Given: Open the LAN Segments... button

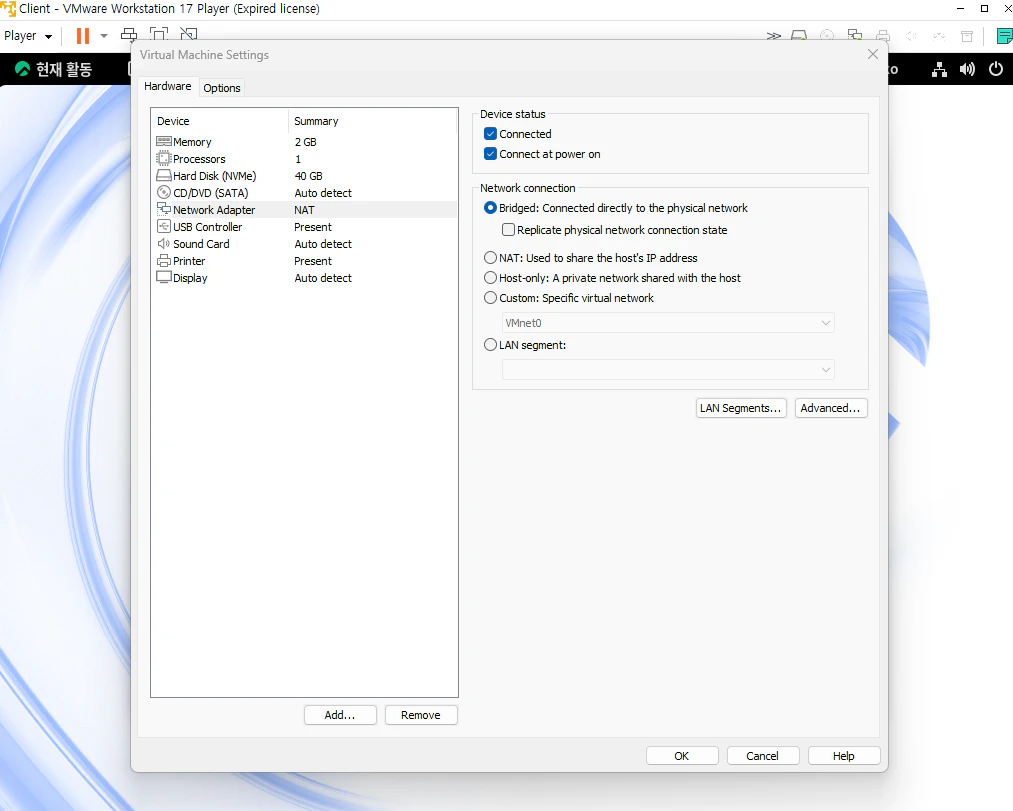Looking at the screenshot, I should click(741, 408).
